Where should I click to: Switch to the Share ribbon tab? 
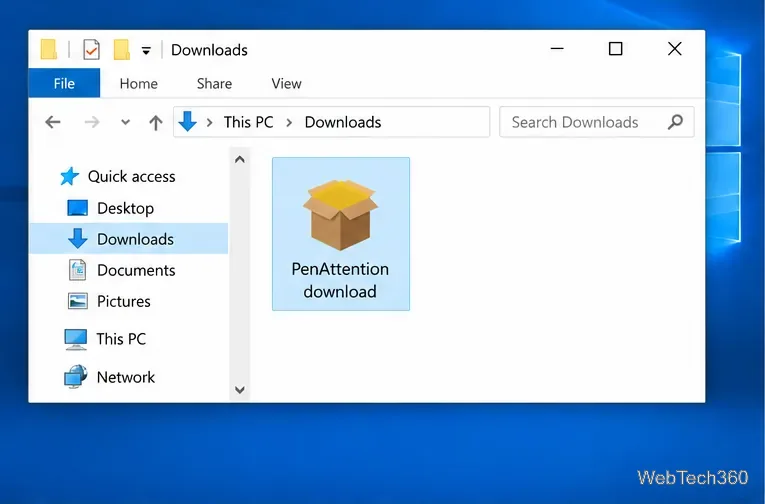click(x=214, y=83)
